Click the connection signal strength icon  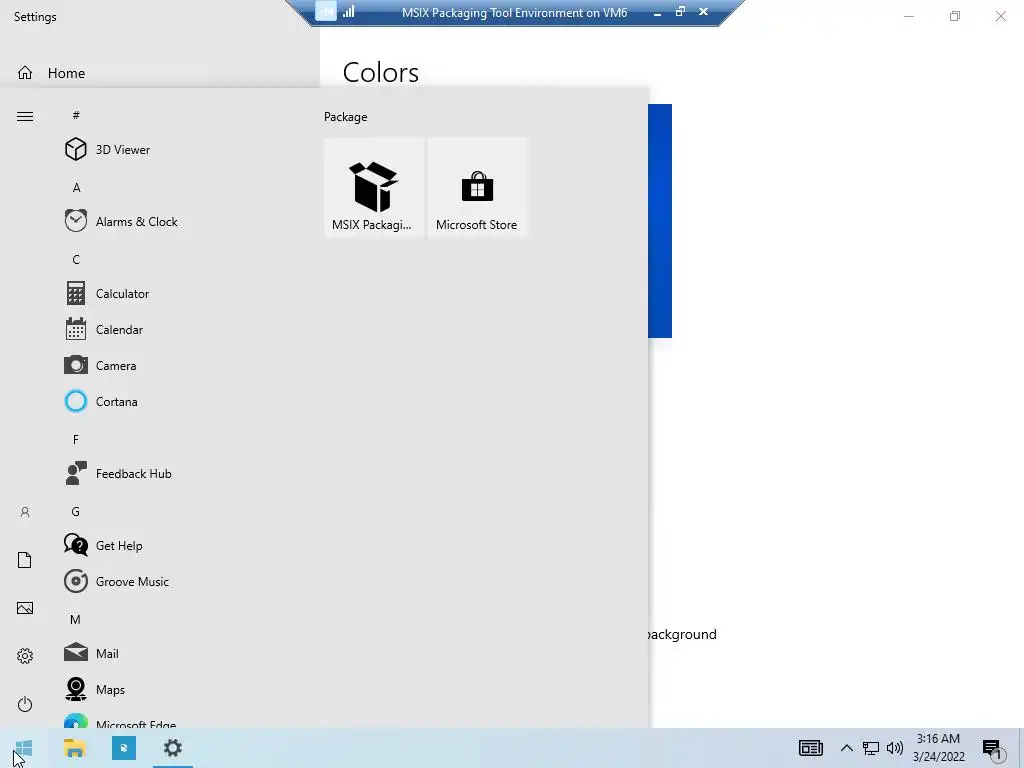click(x=349, y=12)
